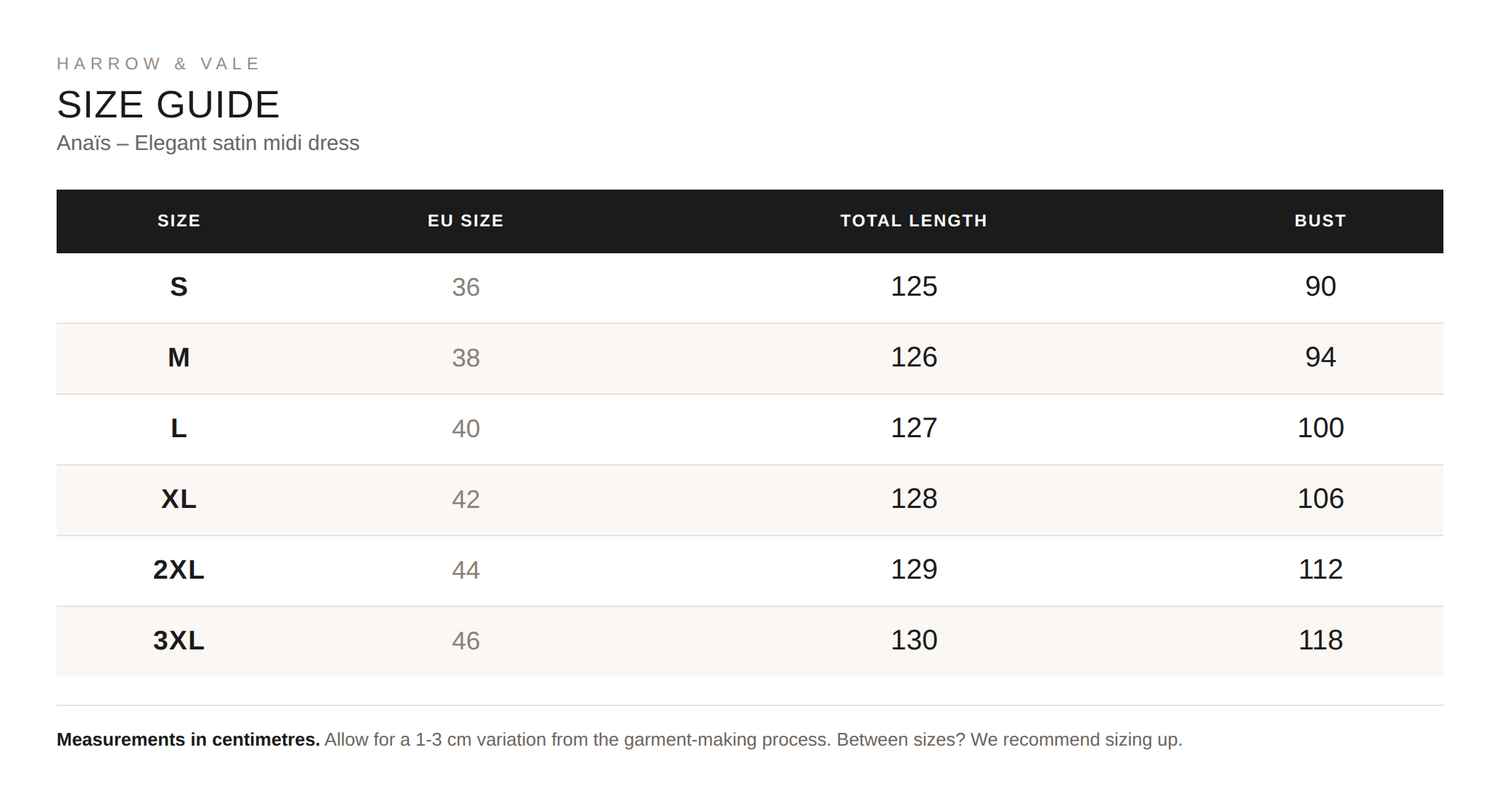The width and height of the screenshot is (1500, 798).
Task: Select the XL size row label
Action: pyautogui.click(x=179, y=499)
